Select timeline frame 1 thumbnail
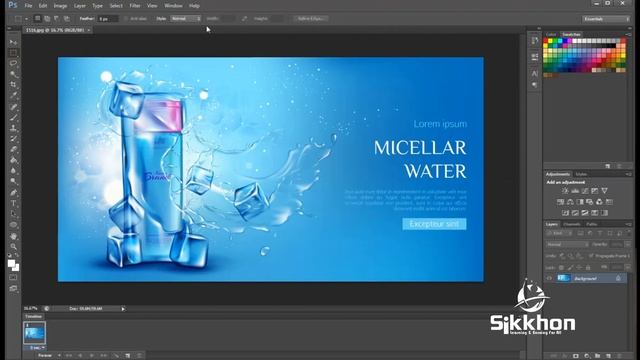This screenshot has height=360, width=640. click(x=34, y=333)
